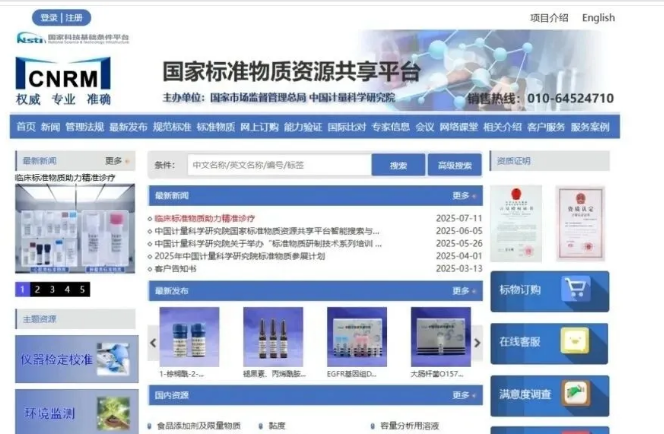The image size is (664, 434).
Task: Open news about 标准物质研制技术系列培训
Action: (268, 243)
